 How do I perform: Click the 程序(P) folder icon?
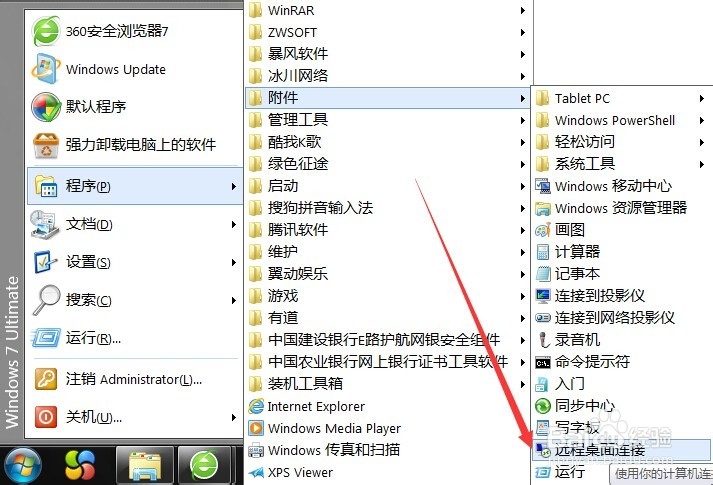[x=45, y=186]
